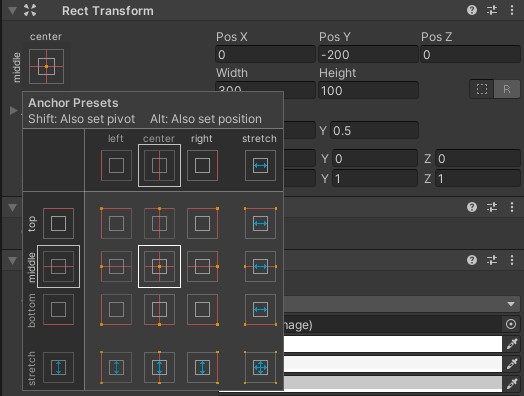Edit the Pos X field
This screenshot has height=396, width=524.
[x=265, y=54]
